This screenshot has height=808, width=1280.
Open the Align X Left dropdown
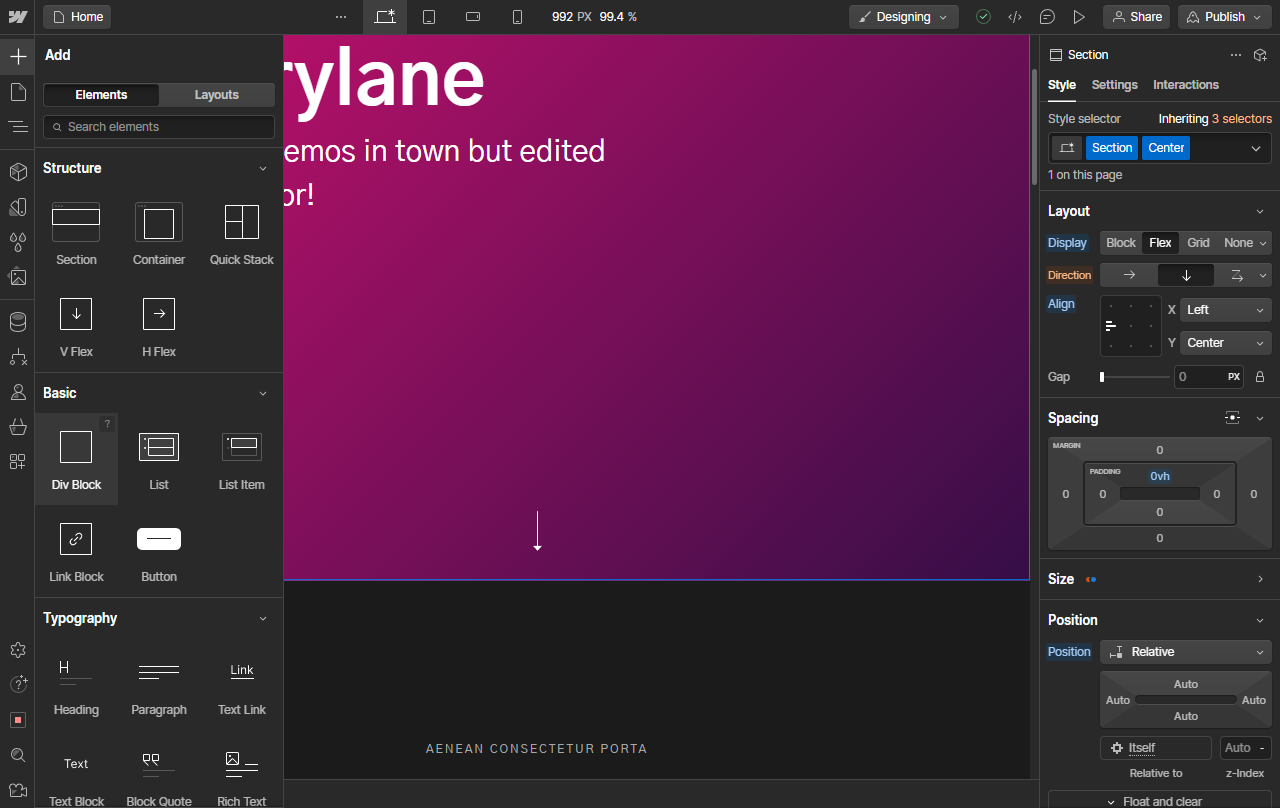point(1226,310)
